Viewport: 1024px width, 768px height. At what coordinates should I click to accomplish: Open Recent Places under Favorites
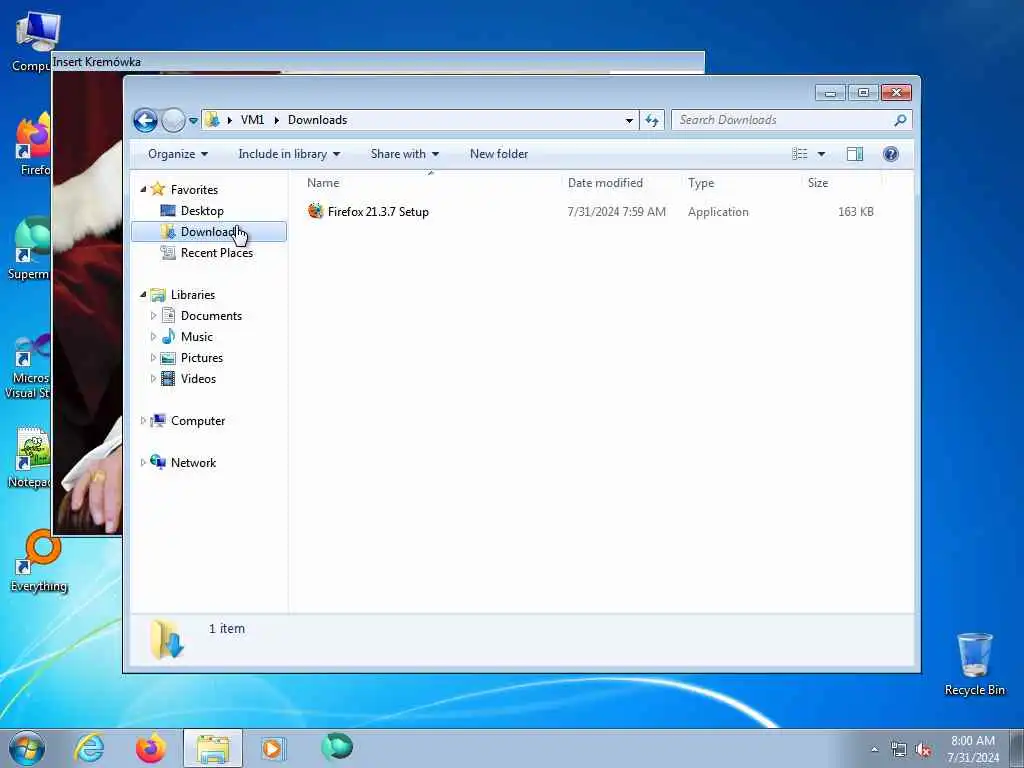(217, 253)
